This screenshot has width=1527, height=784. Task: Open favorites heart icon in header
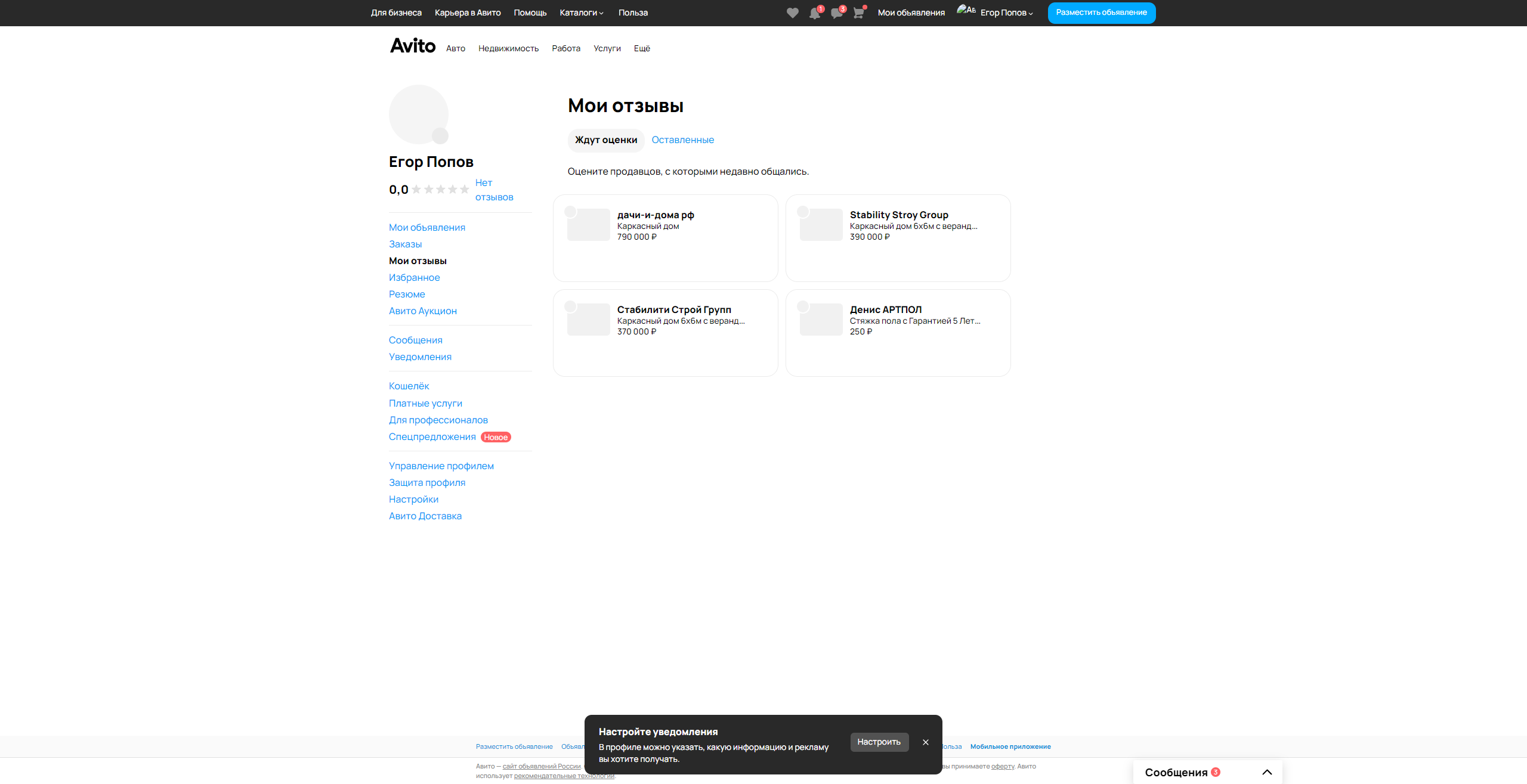792,13
